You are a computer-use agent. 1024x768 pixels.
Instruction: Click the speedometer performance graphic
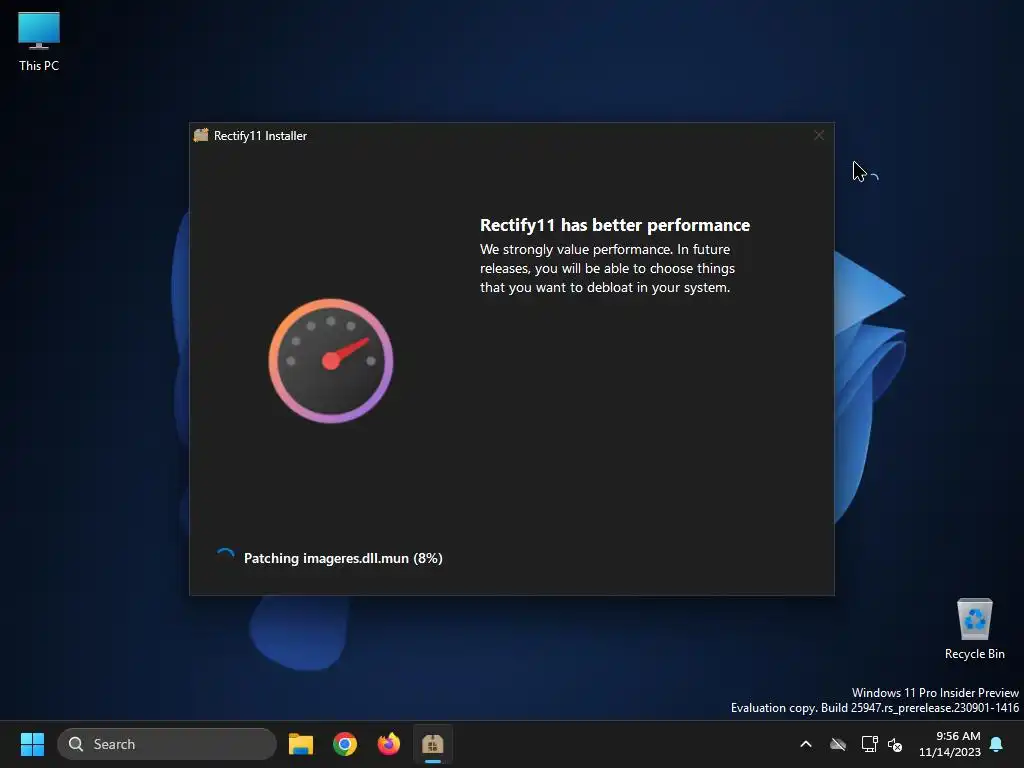pos(331,360)
